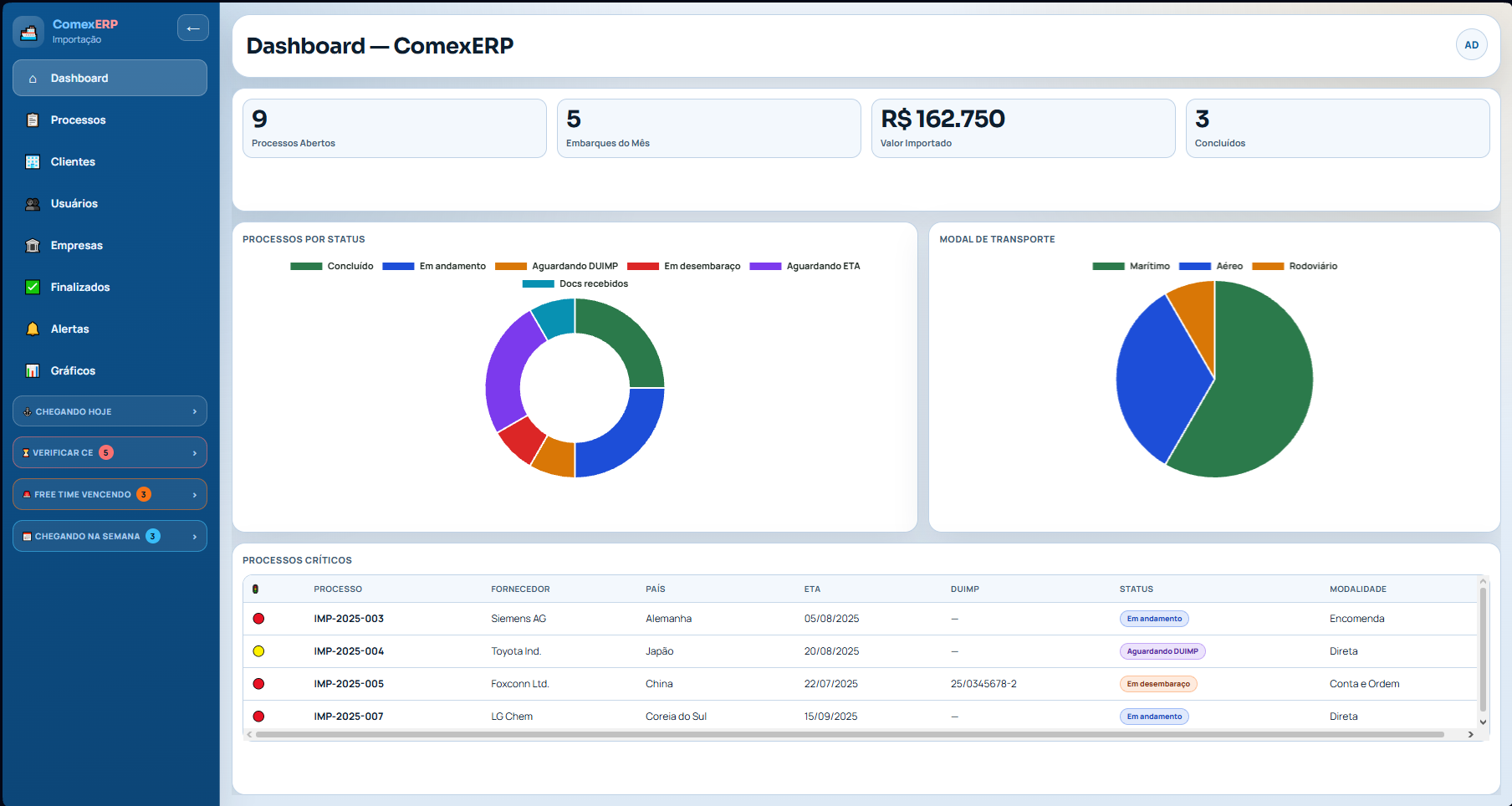Screen dimensions: 1512x806
Task: Toggle Aguardando ETA legend item
Action: coord(805,267)
